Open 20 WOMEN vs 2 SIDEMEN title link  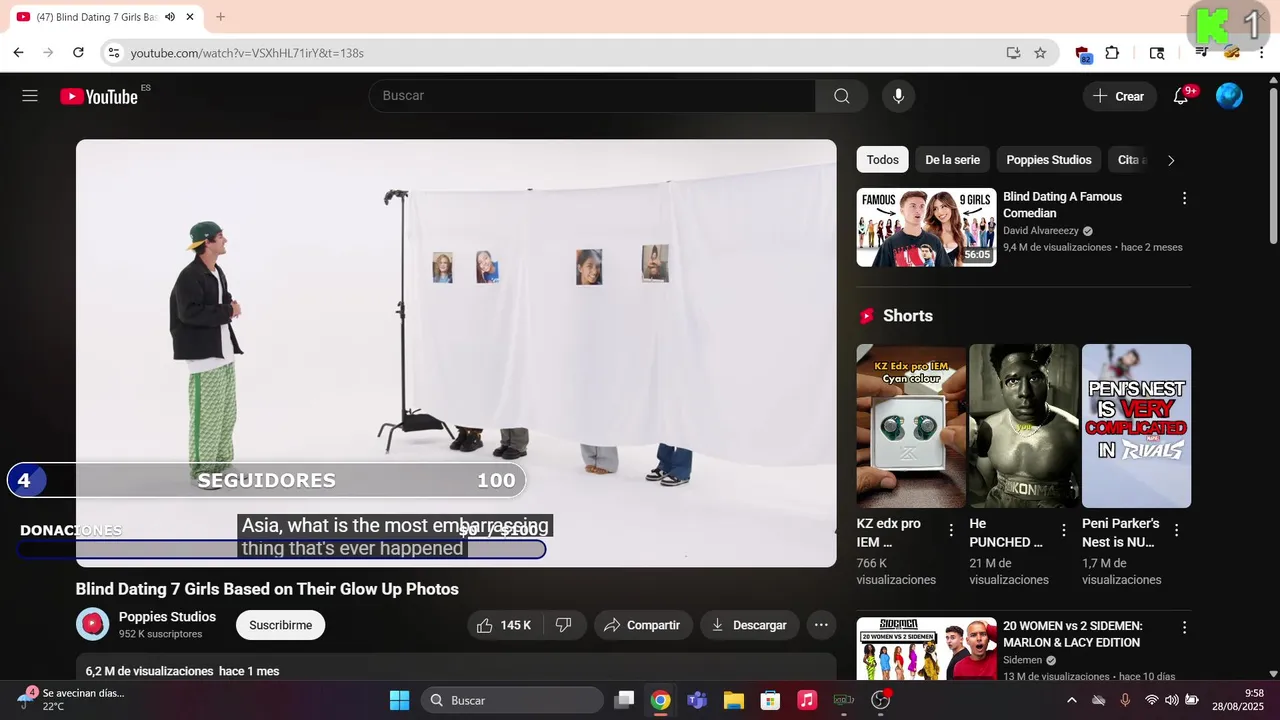pyautogui.click(x=1072, y=634)
